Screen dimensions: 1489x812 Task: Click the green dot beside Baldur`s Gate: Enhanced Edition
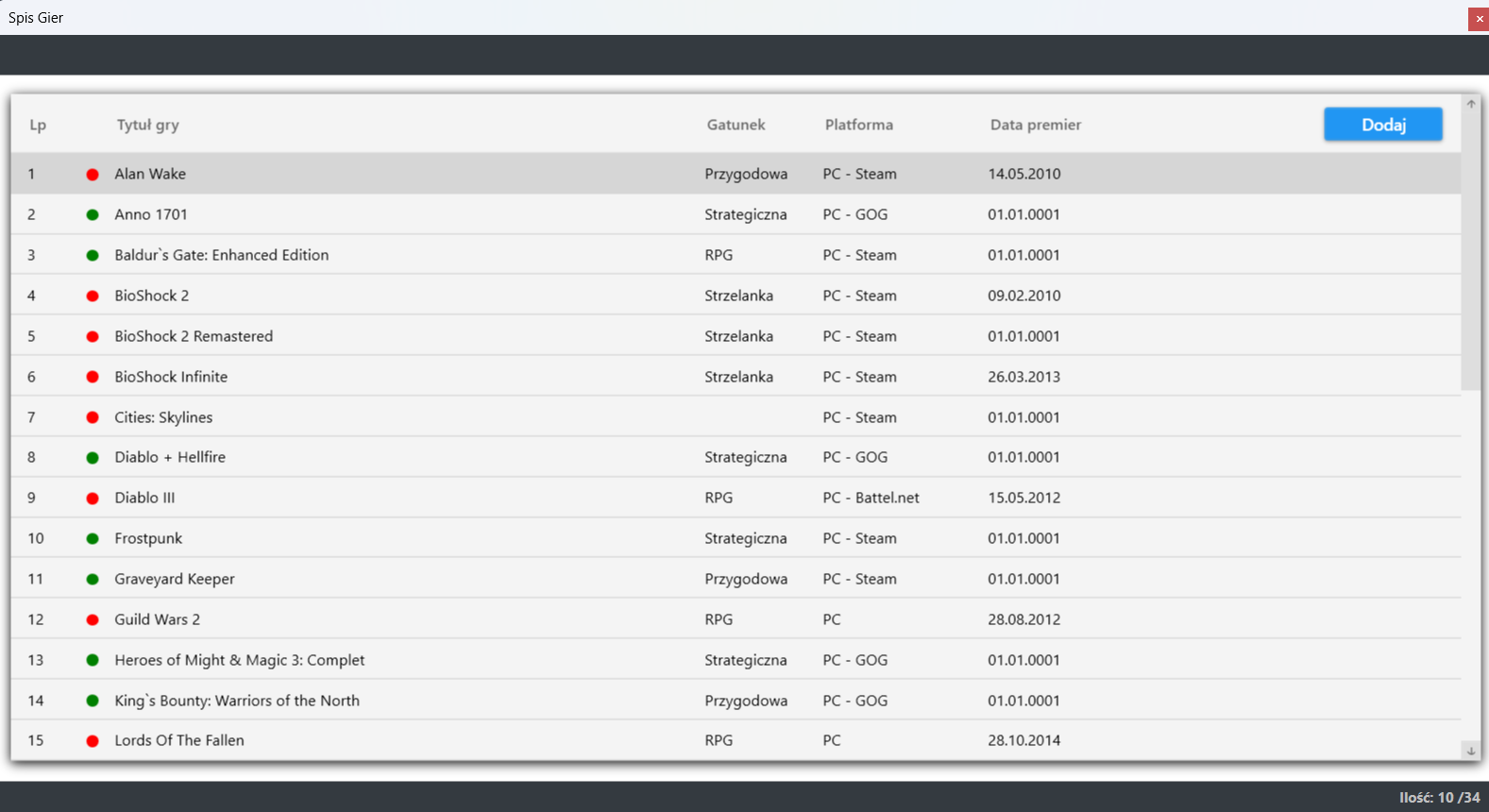point(93,256)
